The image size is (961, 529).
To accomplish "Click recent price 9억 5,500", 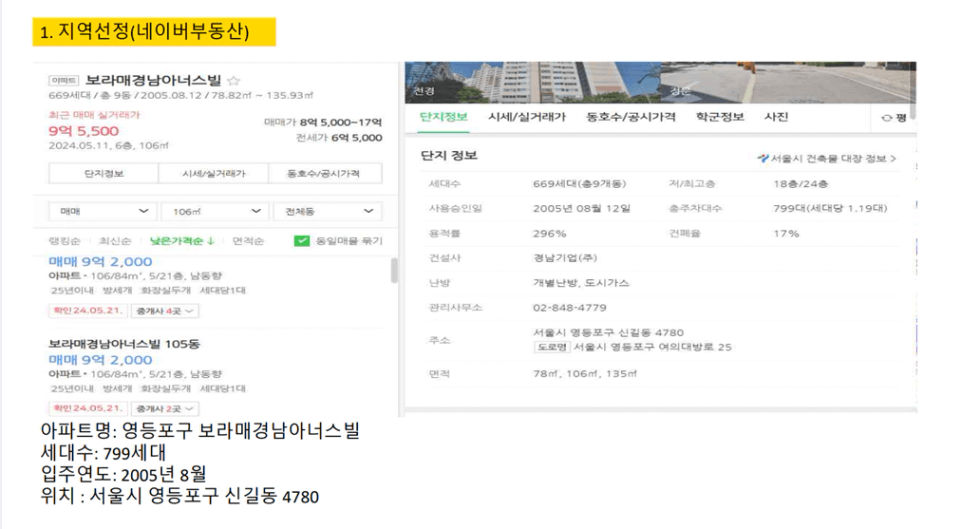I will pyautogui.click(x=84, y=131).
